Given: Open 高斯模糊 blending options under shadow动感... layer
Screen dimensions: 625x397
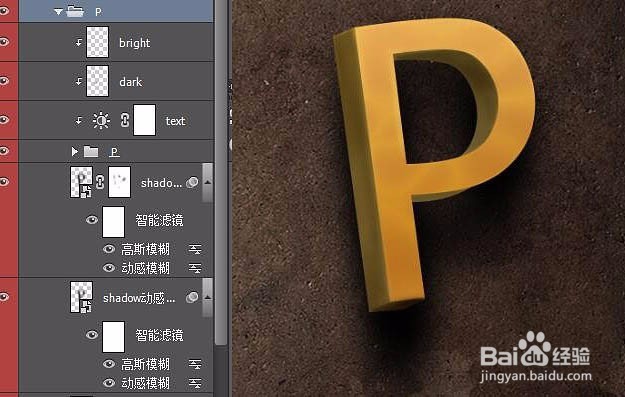Looking at the screenshot, I should pos(195,364).
